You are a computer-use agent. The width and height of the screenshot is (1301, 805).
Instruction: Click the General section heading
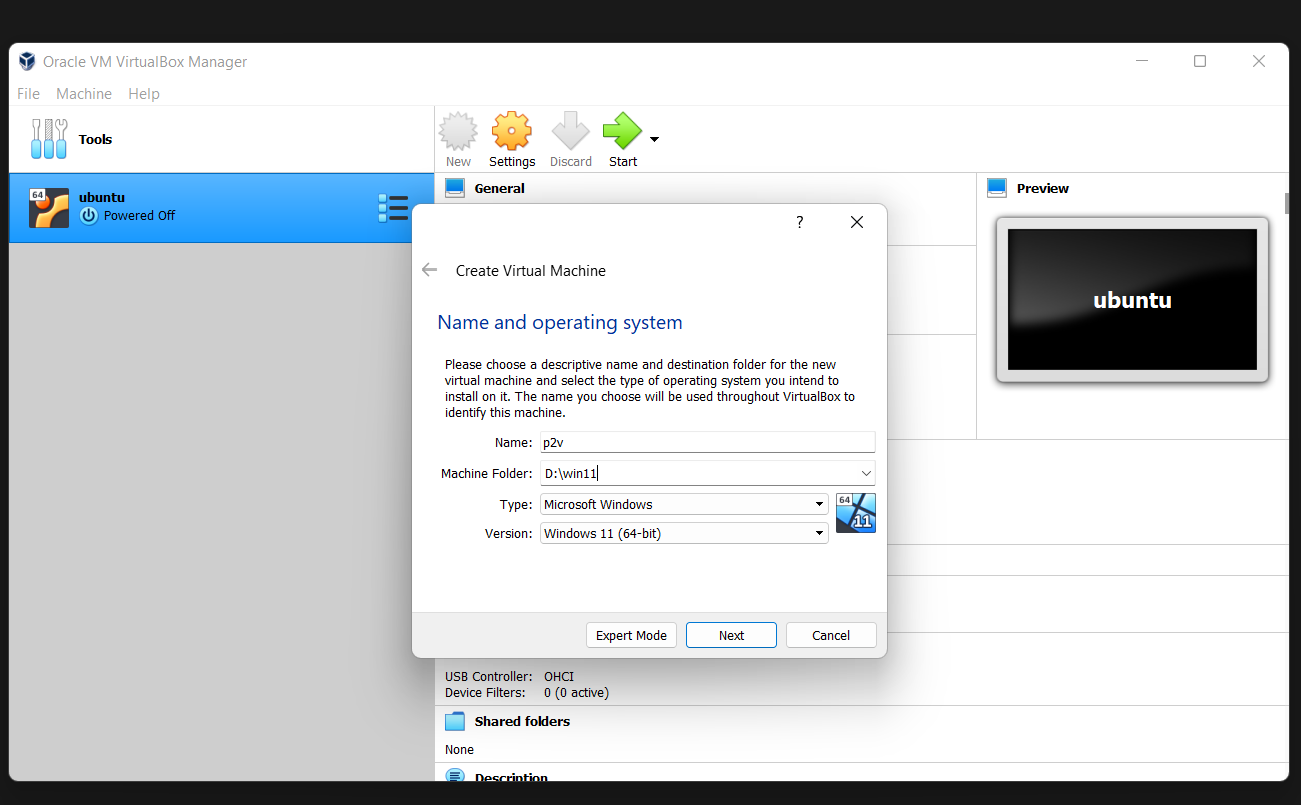pyautogui.click(x=499, y=188)
